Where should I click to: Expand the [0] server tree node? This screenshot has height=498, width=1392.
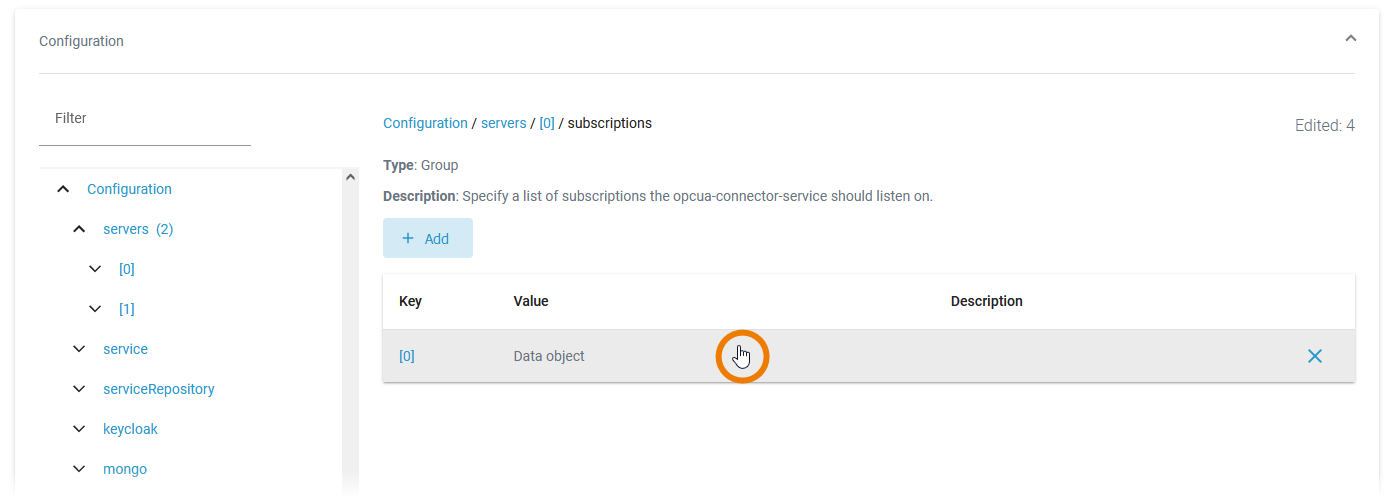pos(95,269)
